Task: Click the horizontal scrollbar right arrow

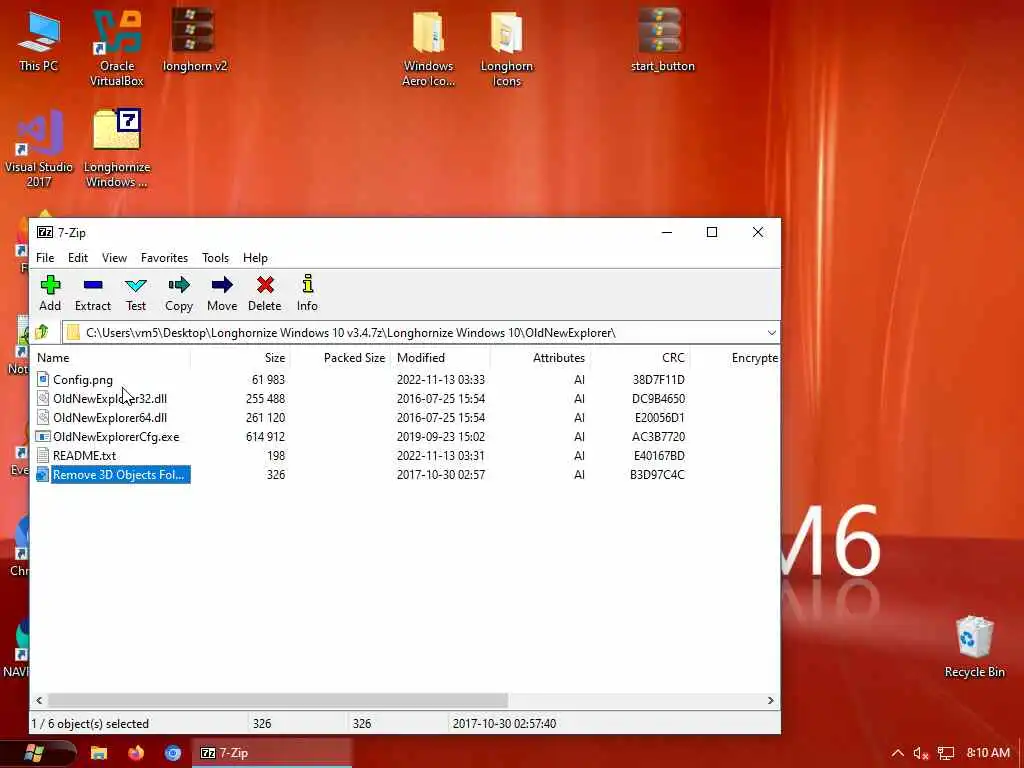Action: pyautogui.click(x=770, y=700)
